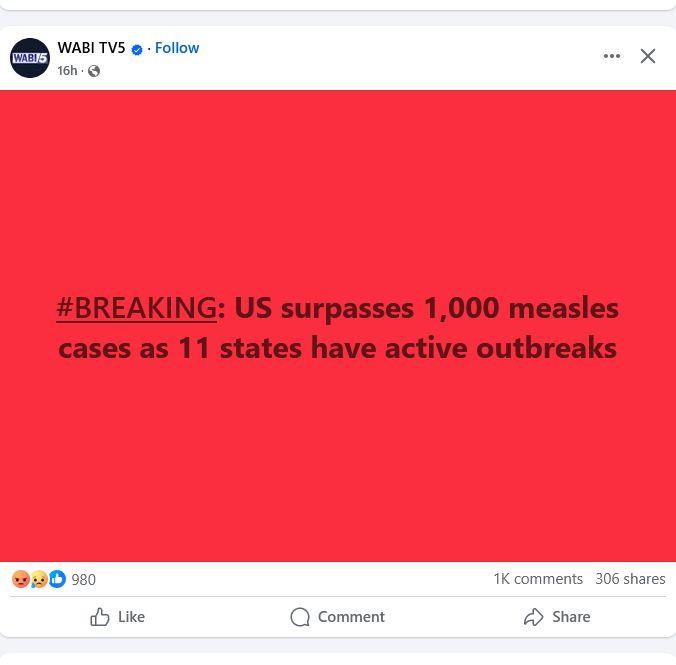Image resolution: width=676 pixels, height=665 pixels.
Task: Click the Comment speech bubble icon
Action: pos(300,617)
